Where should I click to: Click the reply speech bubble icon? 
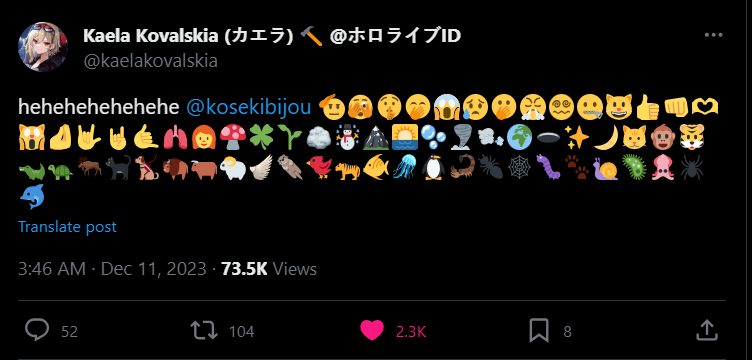37,331
